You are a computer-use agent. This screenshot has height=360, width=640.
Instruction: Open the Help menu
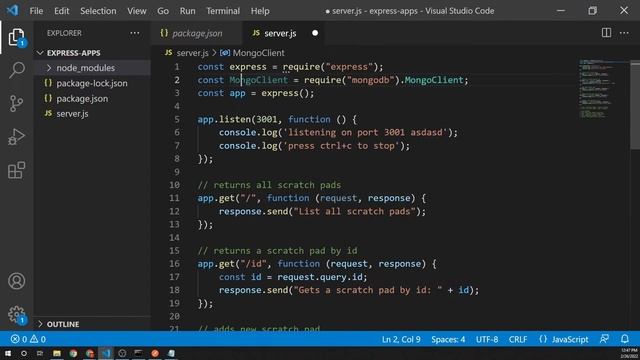coord(260,11)
